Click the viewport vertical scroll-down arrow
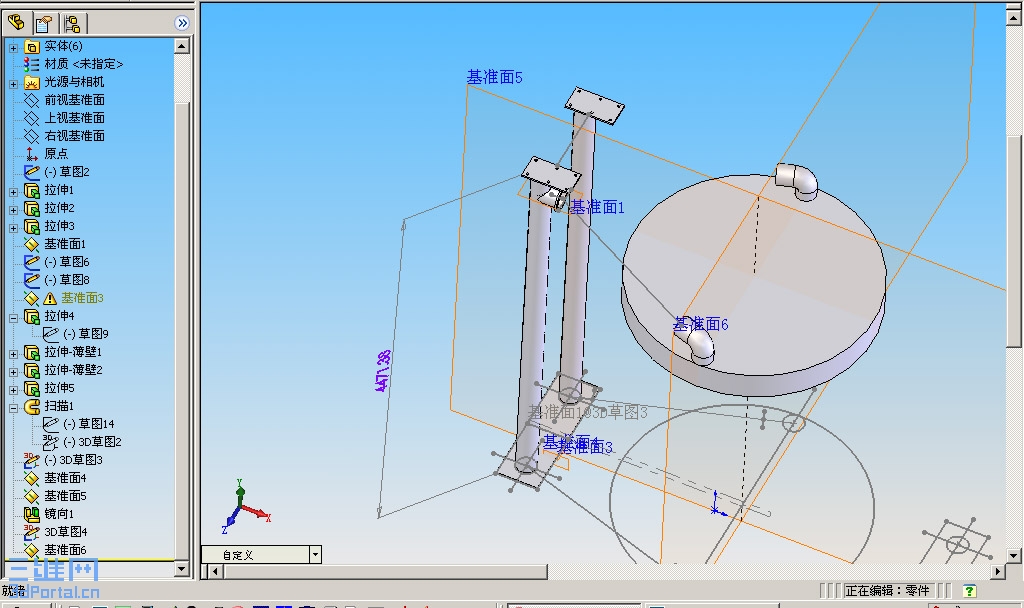1024x608 pixels. point(1014,556)
